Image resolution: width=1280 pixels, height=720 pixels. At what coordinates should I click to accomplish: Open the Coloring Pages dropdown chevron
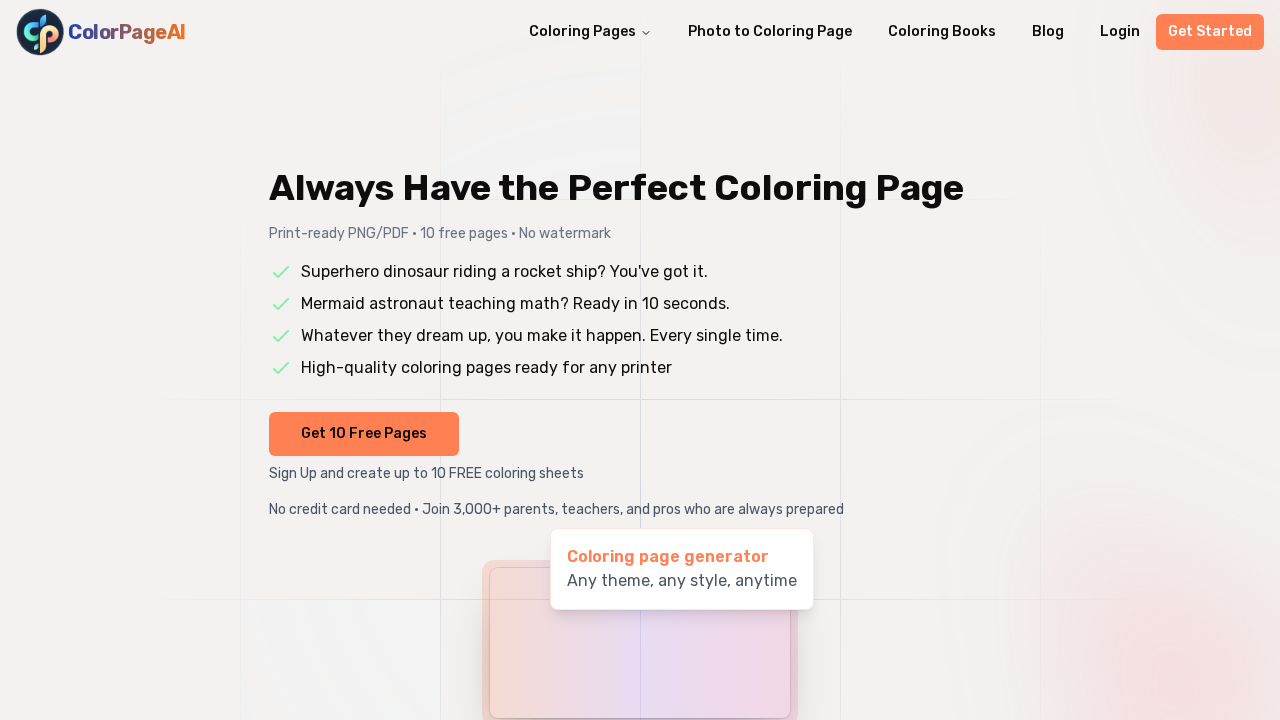tap(645, 31)
